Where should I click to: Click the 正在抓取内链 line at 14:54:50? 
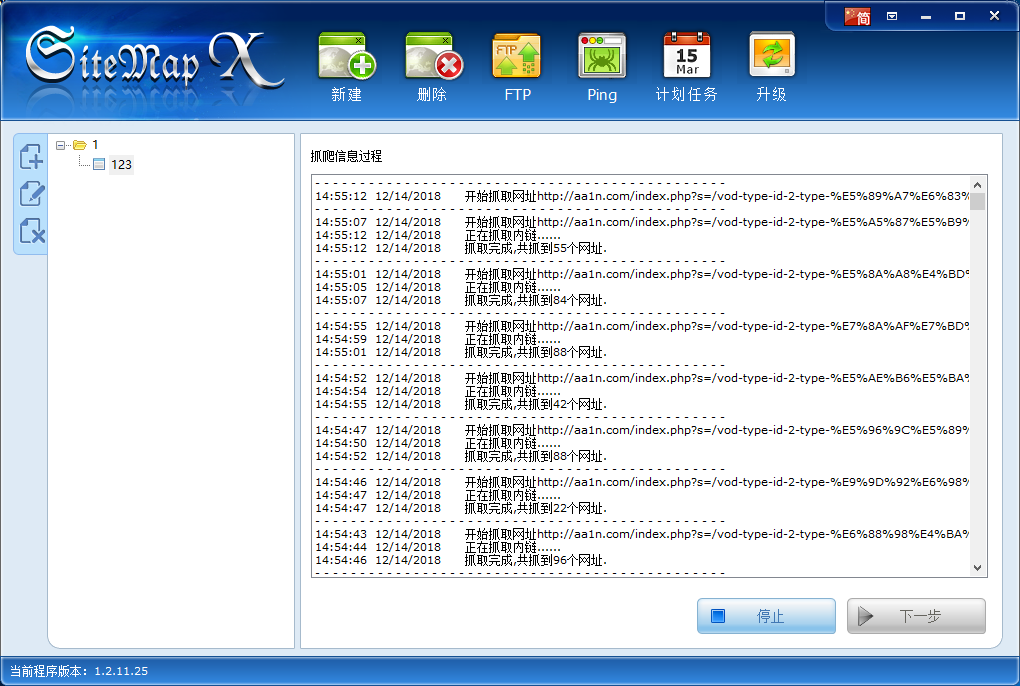click(438, 443)
